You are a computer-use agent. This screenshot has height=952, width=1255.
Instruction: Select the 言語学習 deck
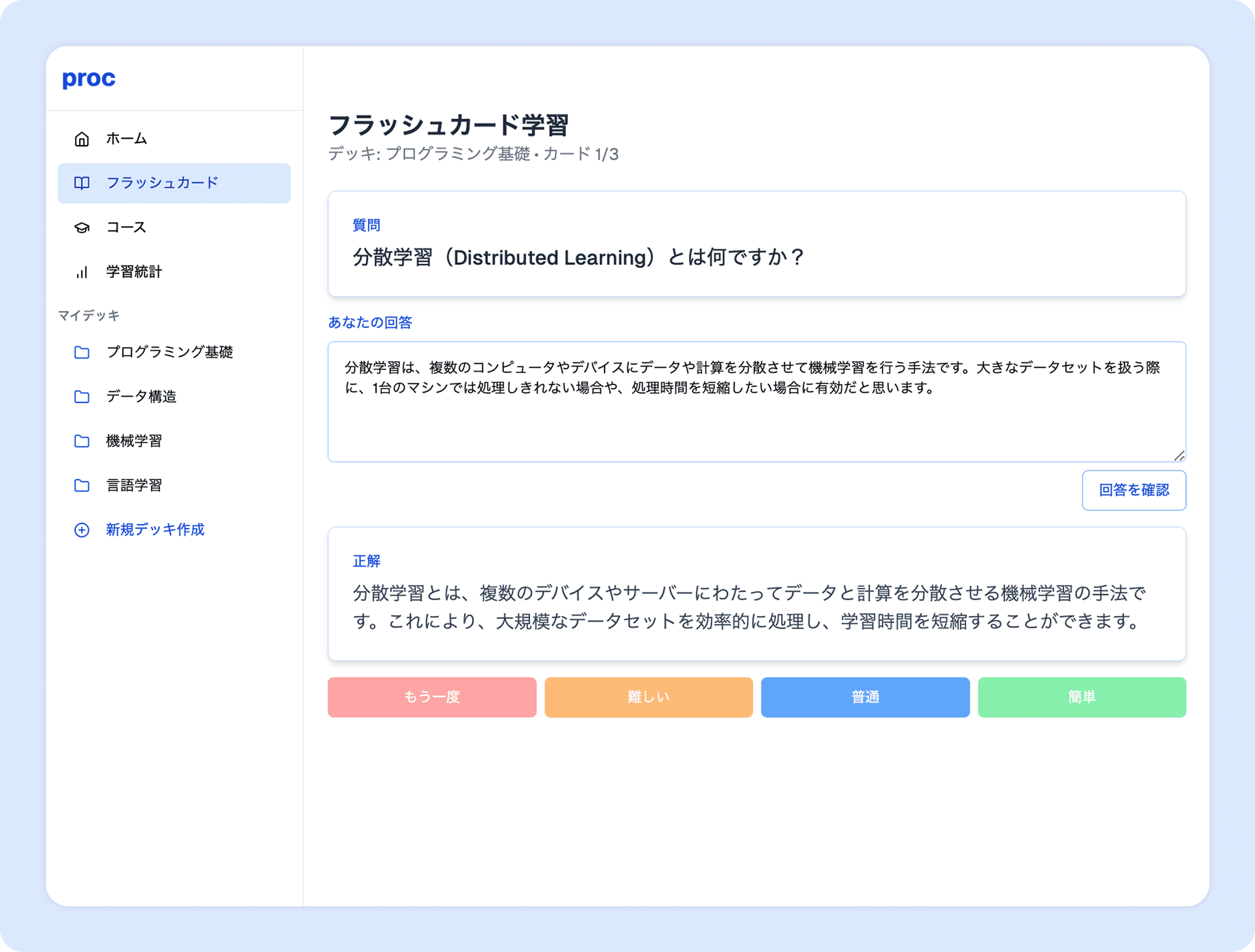134,485
